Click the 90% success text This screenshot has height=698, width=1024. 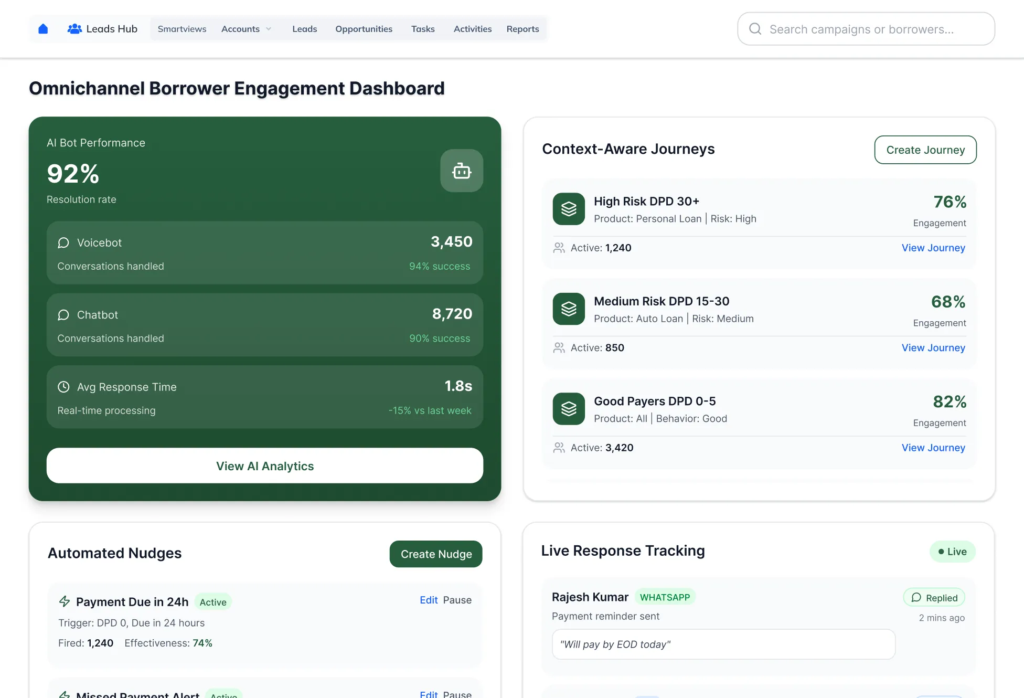(x=440, y=338)
